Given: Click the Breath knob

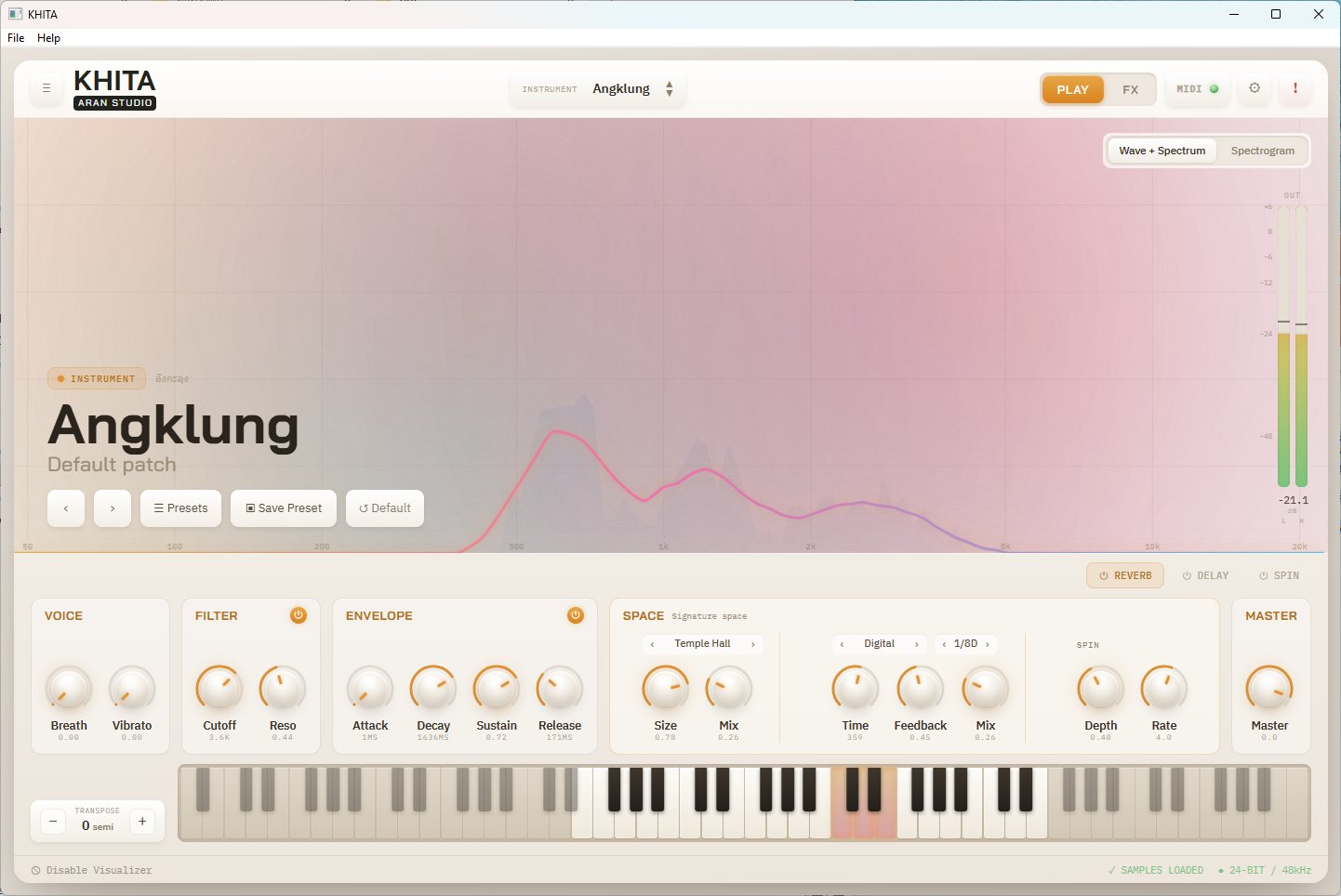Looking at the screenshot, I should pos(69,689).
